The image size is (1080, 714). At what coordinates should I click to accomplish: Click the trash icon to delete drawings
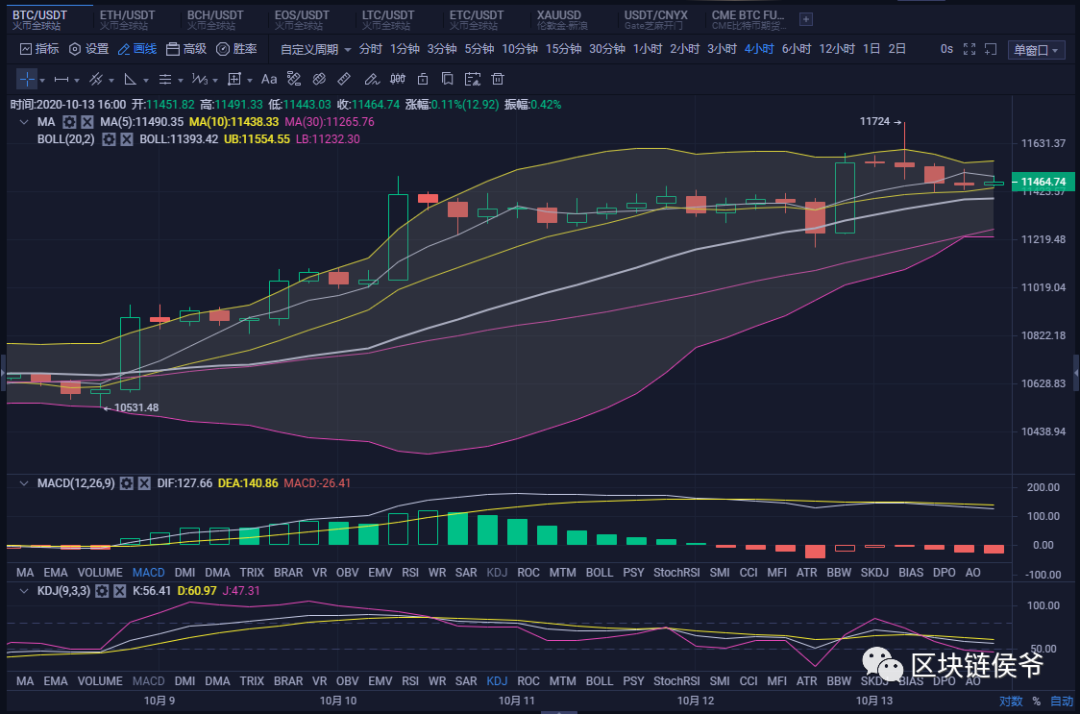(x=497, y=79)
